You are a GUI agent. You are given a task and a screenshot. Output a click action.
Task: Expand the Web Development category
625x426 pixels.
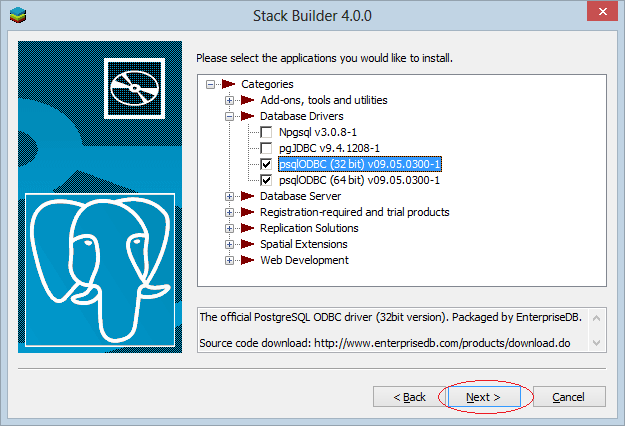point(229,260)
